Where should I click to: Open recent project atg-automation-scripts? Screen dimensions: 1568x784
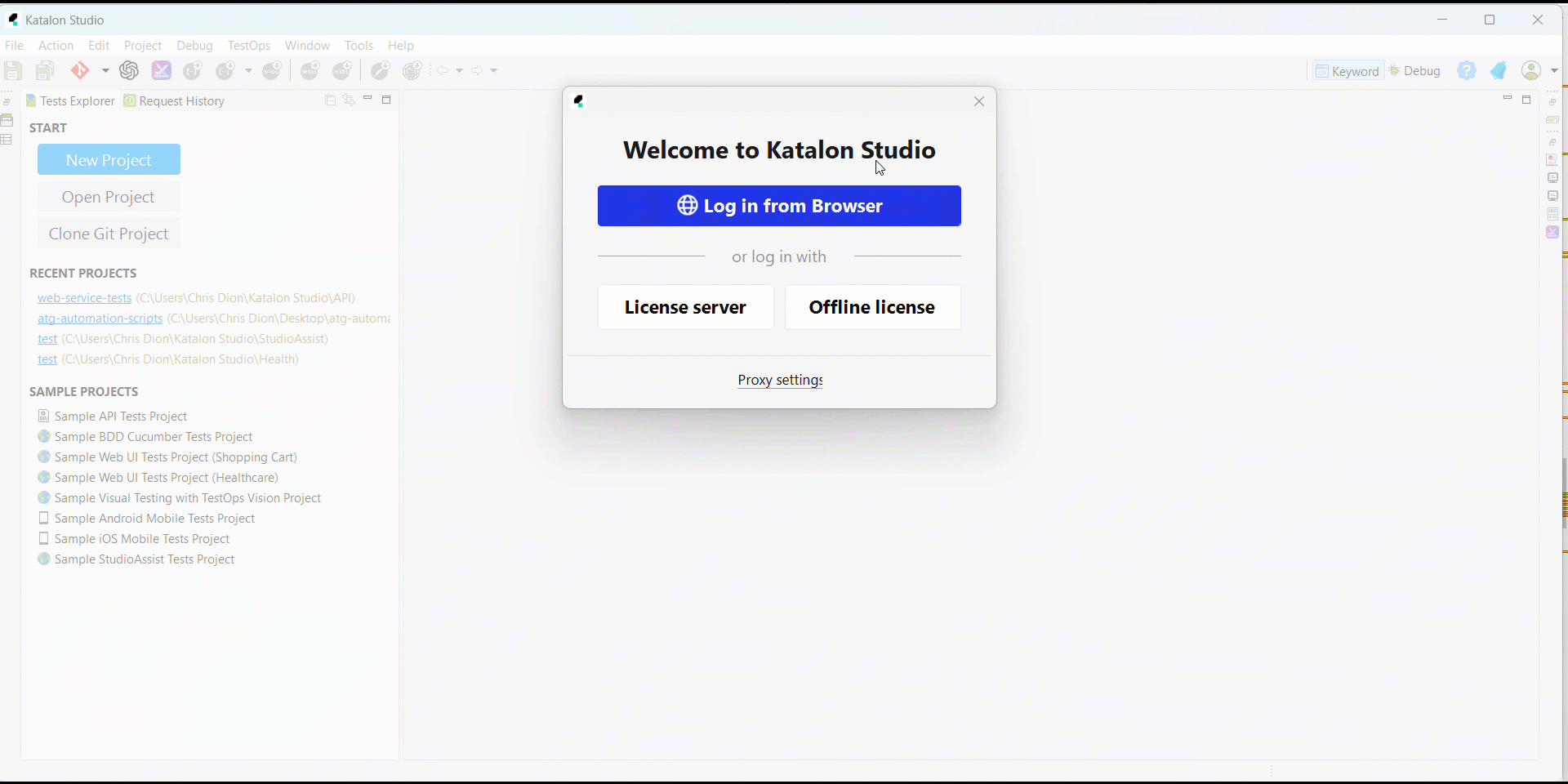click(x=100, y=318)
